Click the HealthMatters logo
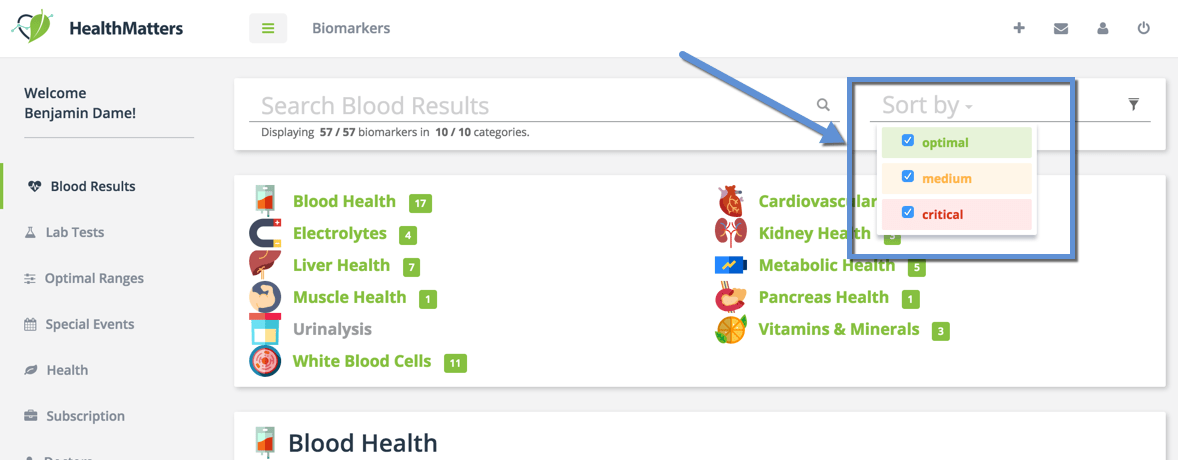Screen dimensions: 1178x460 coord(98,28)
